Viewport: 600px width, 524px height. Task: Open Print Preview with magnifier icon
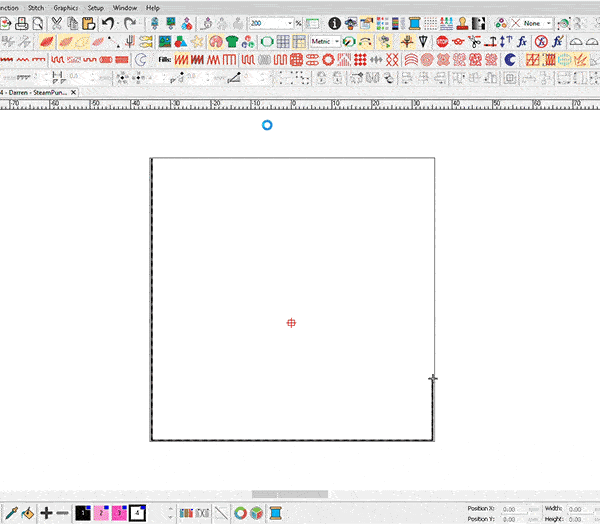(38, 24)
